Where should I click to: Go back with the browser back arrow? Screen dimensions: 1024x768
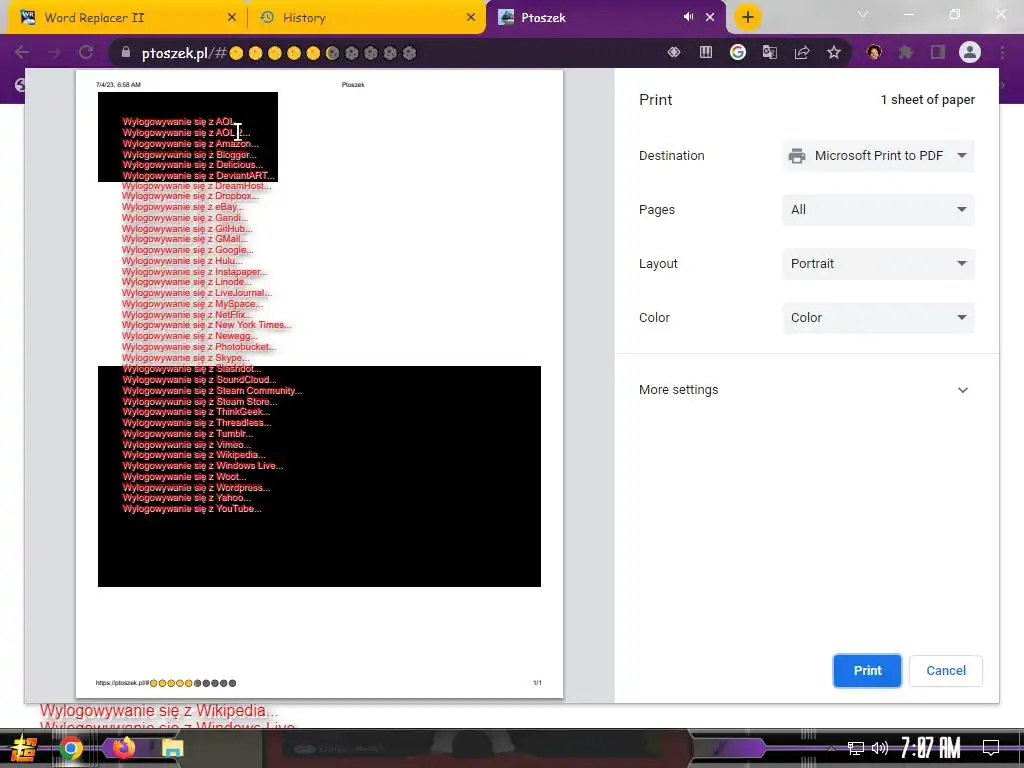tap(22, 52)
